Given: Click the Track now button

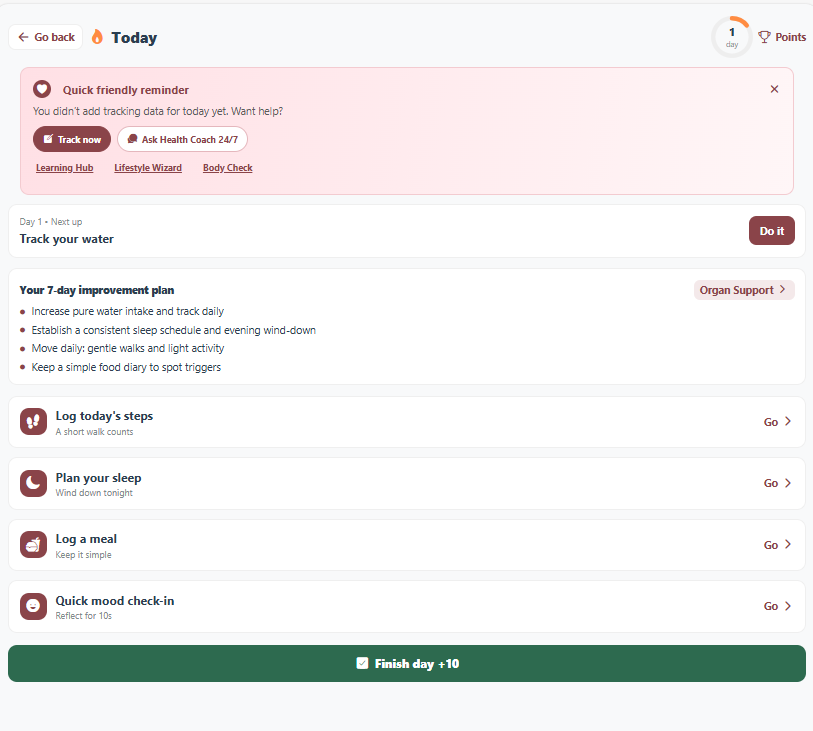Looking at the screenshot, I should click(x=72, y=139).
